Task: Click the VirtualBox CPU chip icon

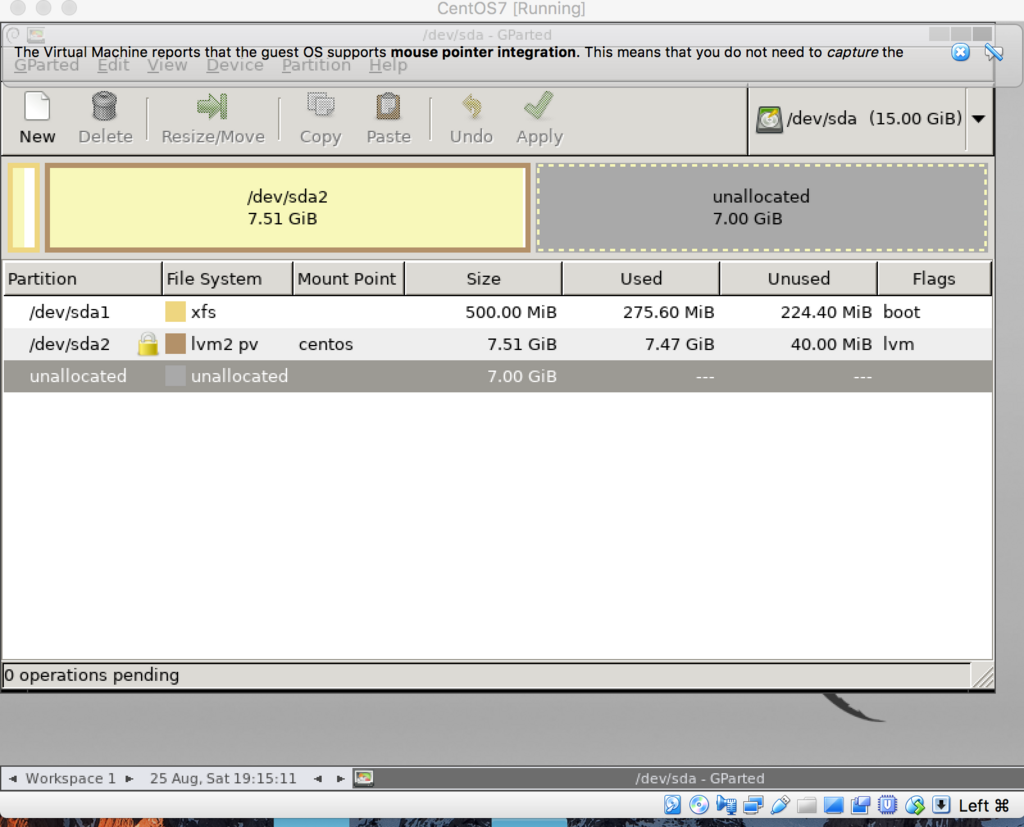Action: point(887,805)
